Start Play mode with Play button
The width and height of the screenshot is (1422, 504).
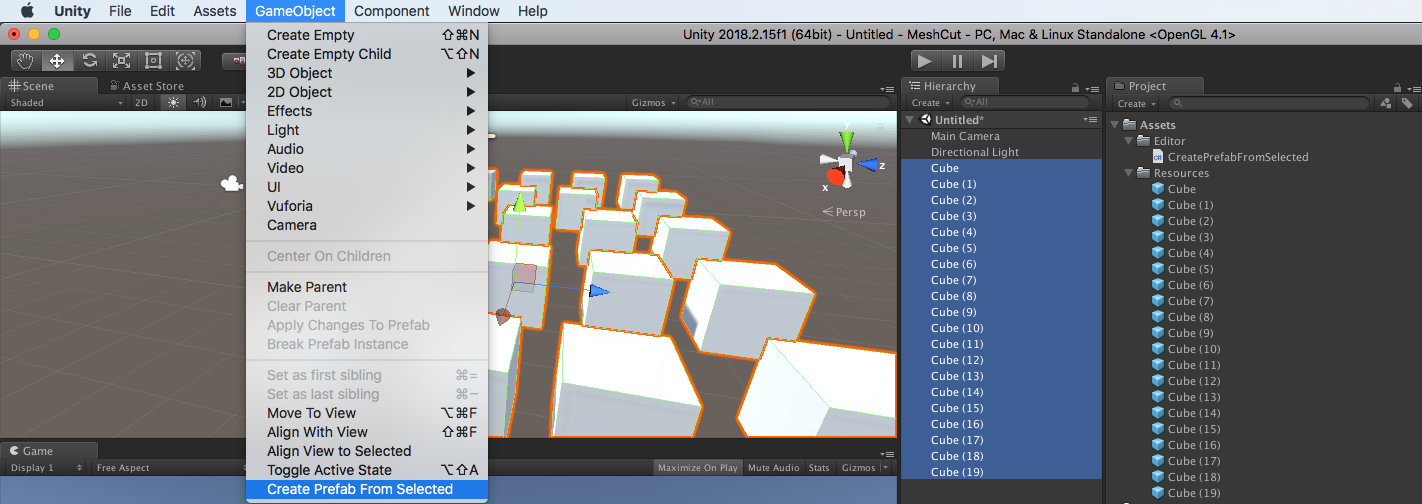pyautogui.click(x=925, y=61)
